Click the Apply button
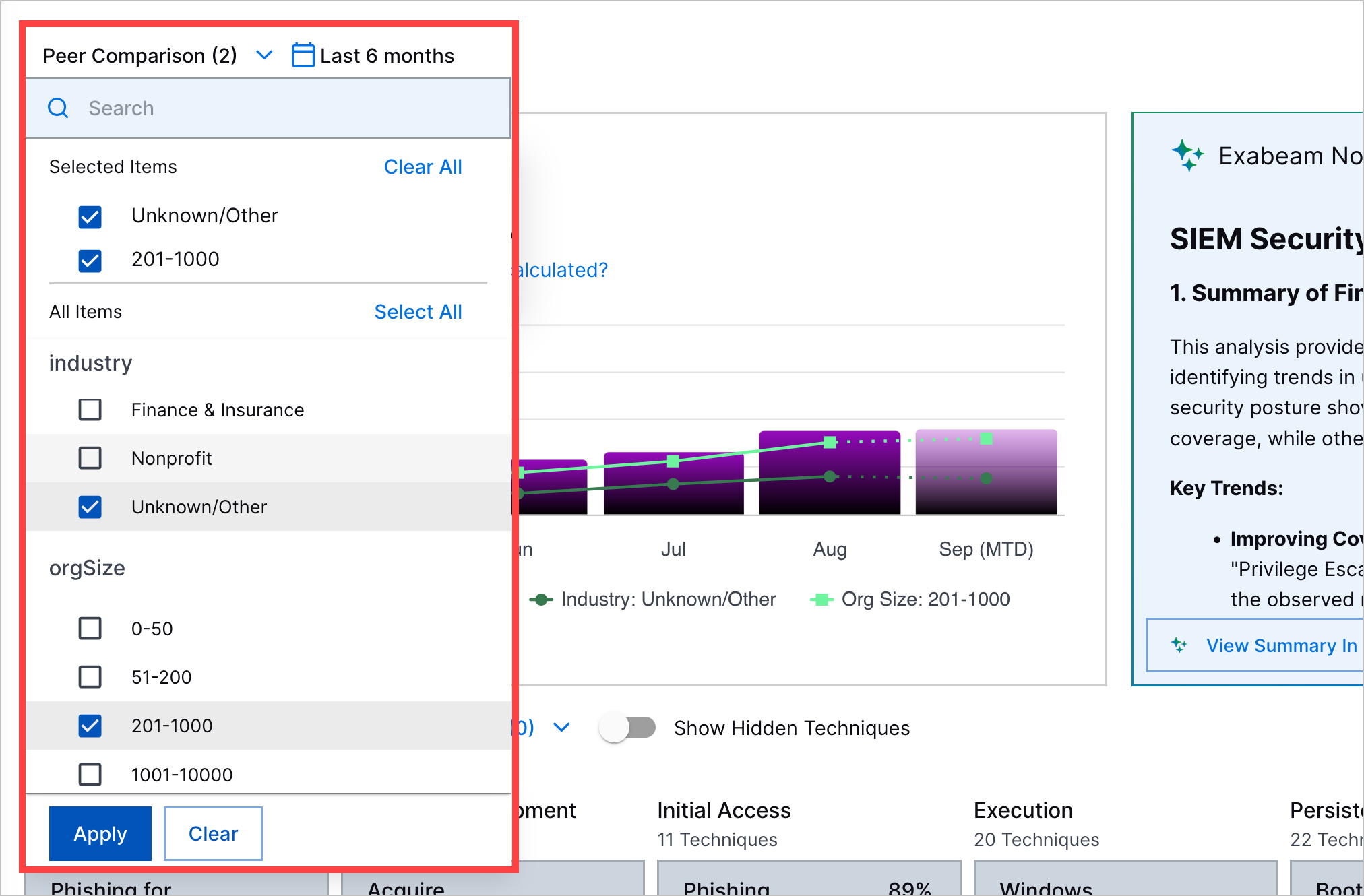This screenshot has width=1364, height=896. pos(100,833)
